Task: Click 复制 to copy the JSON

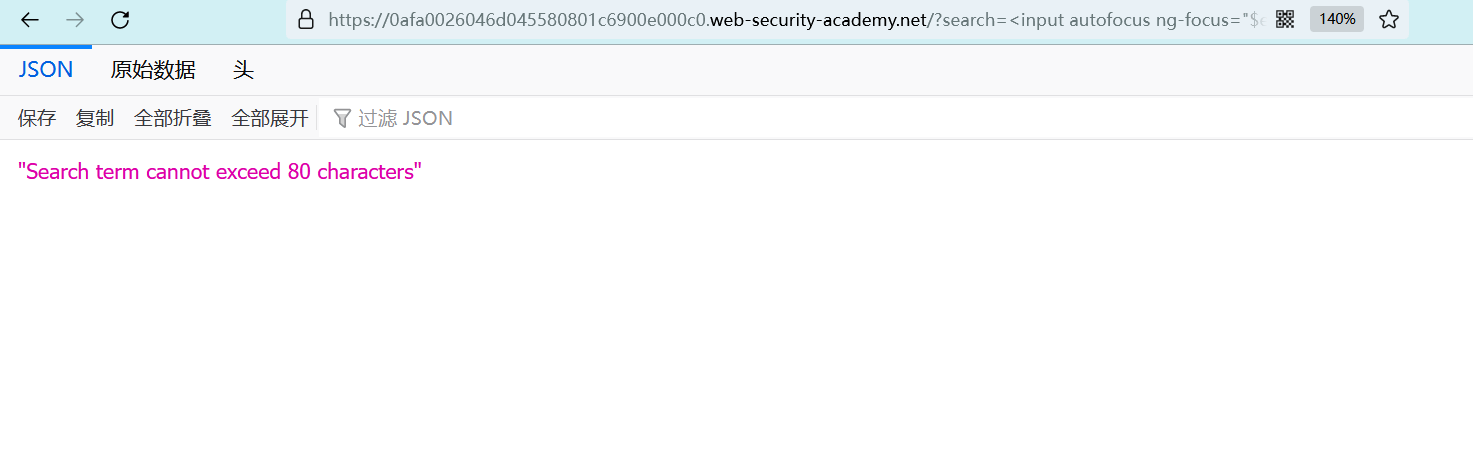Action: (x=95, y=118)
